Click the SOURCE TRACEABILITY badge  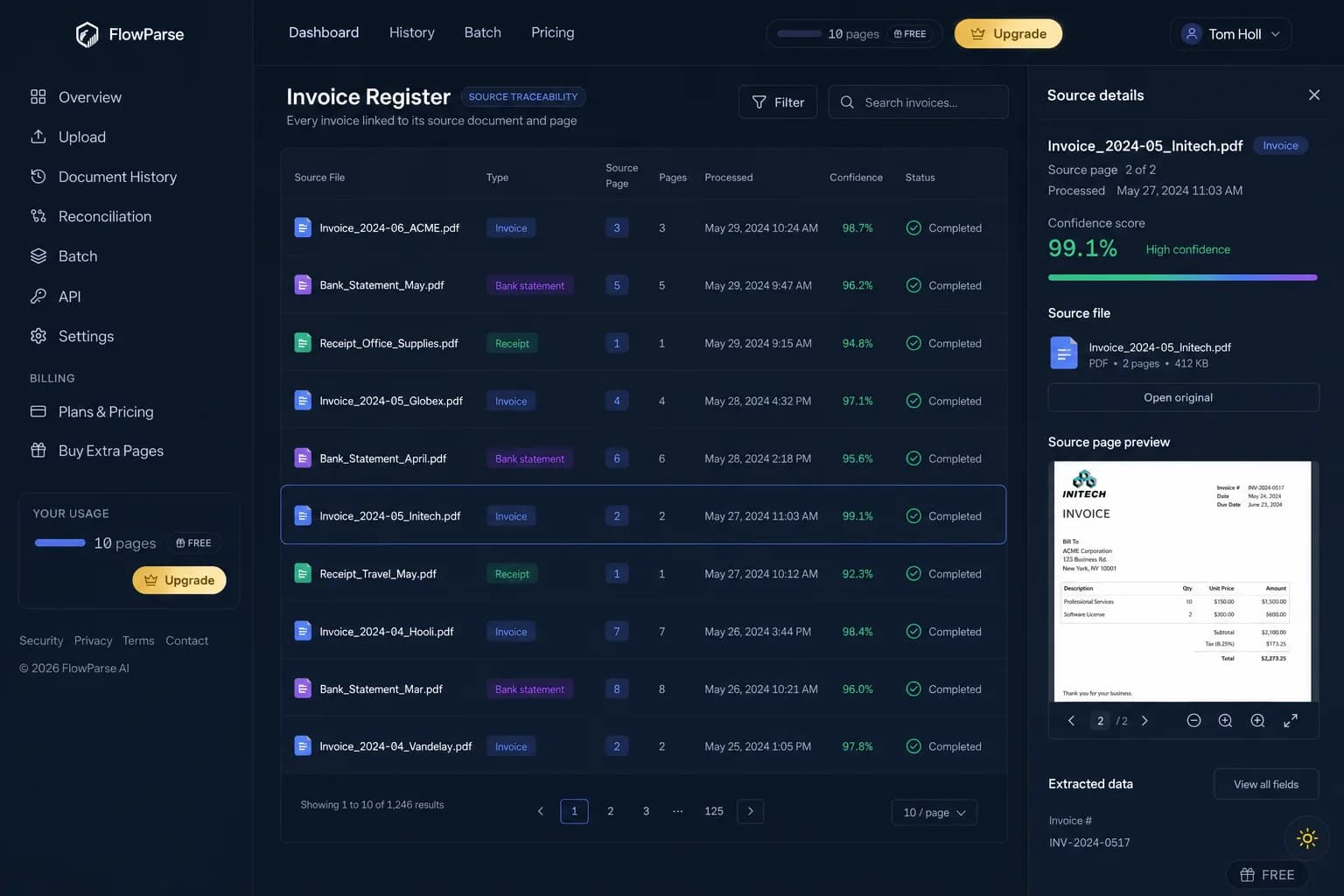click(523, 96)
